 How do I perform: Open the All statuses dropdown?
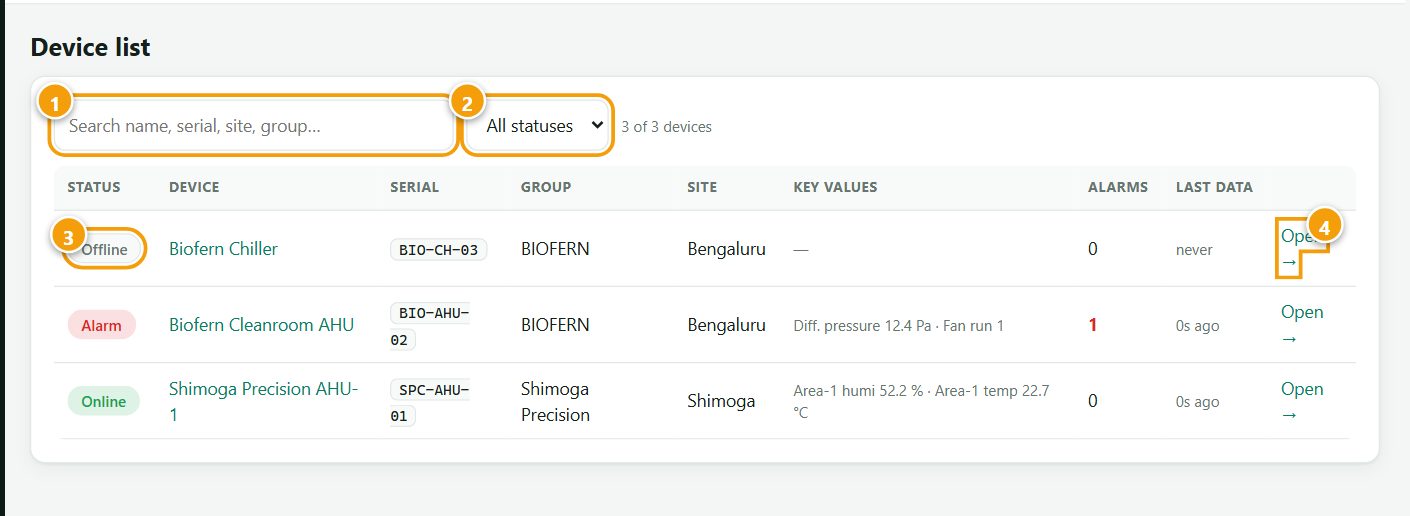(538, 126)
